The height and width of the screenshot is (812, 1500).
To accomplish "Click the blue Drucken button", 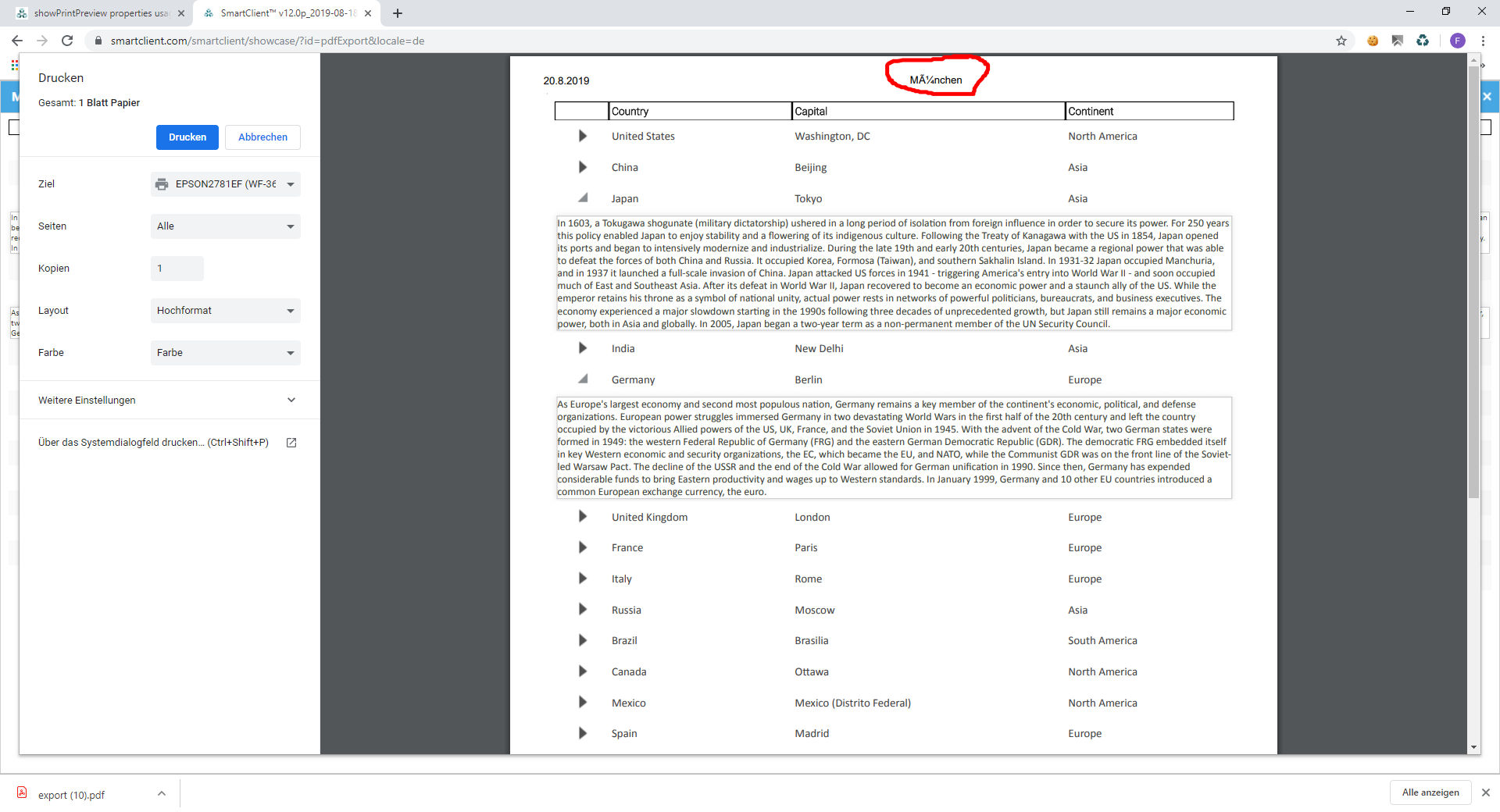I will coord(187,137).
